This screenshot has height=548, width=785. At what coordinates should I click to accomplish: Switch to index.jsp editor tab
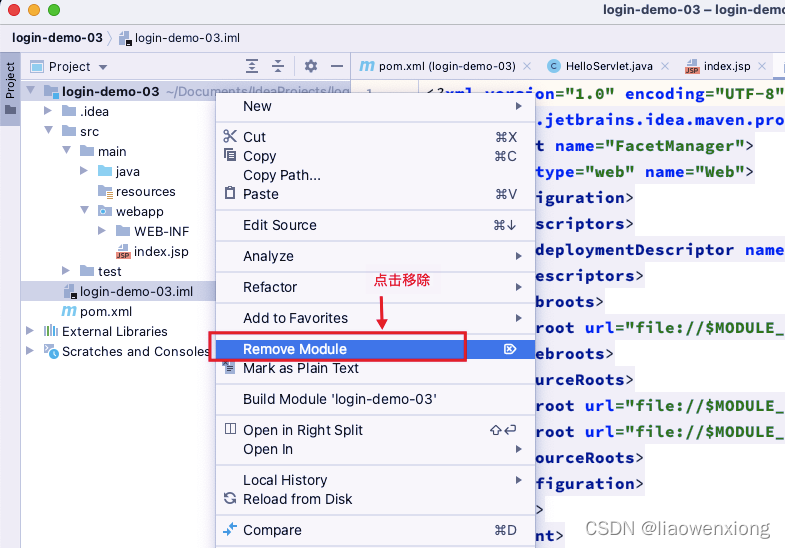pyautogui.click(x=727, y=66)
